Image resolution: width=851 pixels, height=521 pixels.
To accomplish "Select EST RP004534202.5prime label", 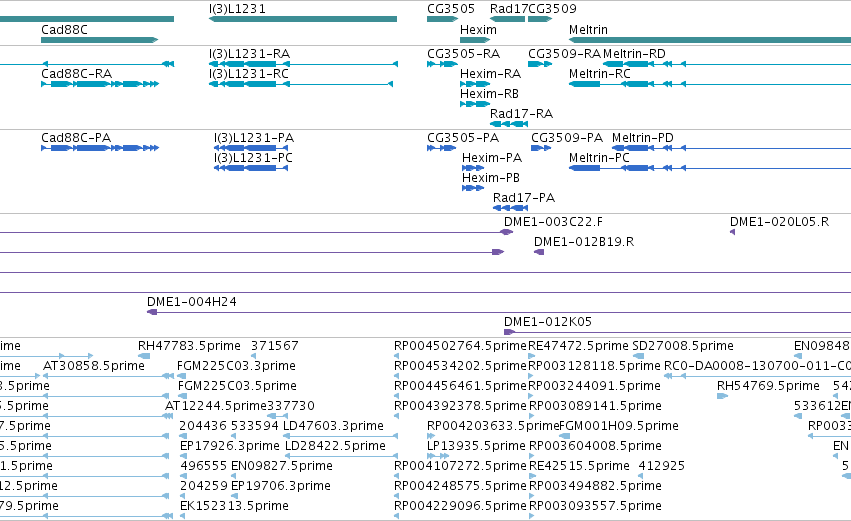I will coord(460,366).
